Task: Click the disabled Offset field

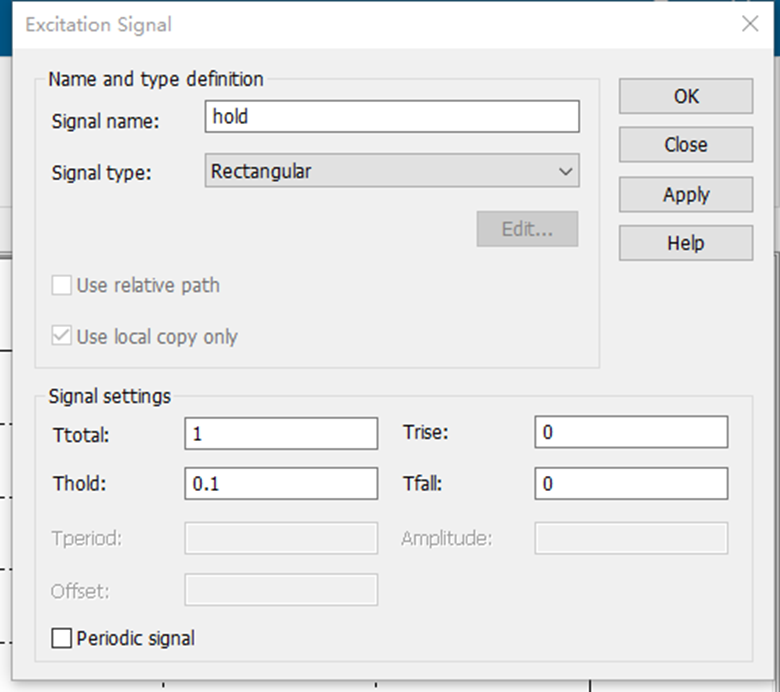Action: pyautogui.click(x=281, y=590)
